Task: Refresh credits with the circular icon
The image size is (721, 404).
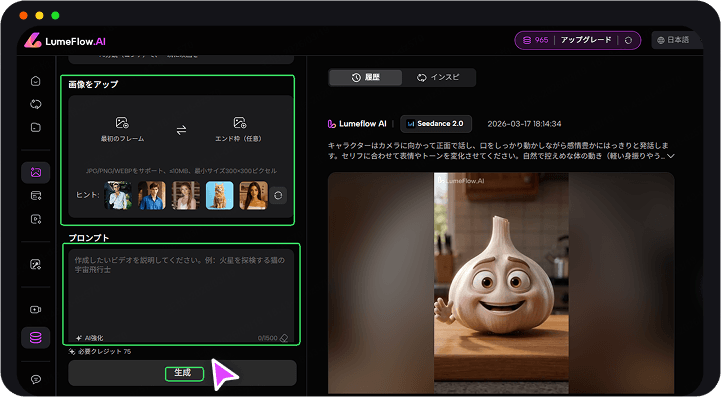Action: 628,40
